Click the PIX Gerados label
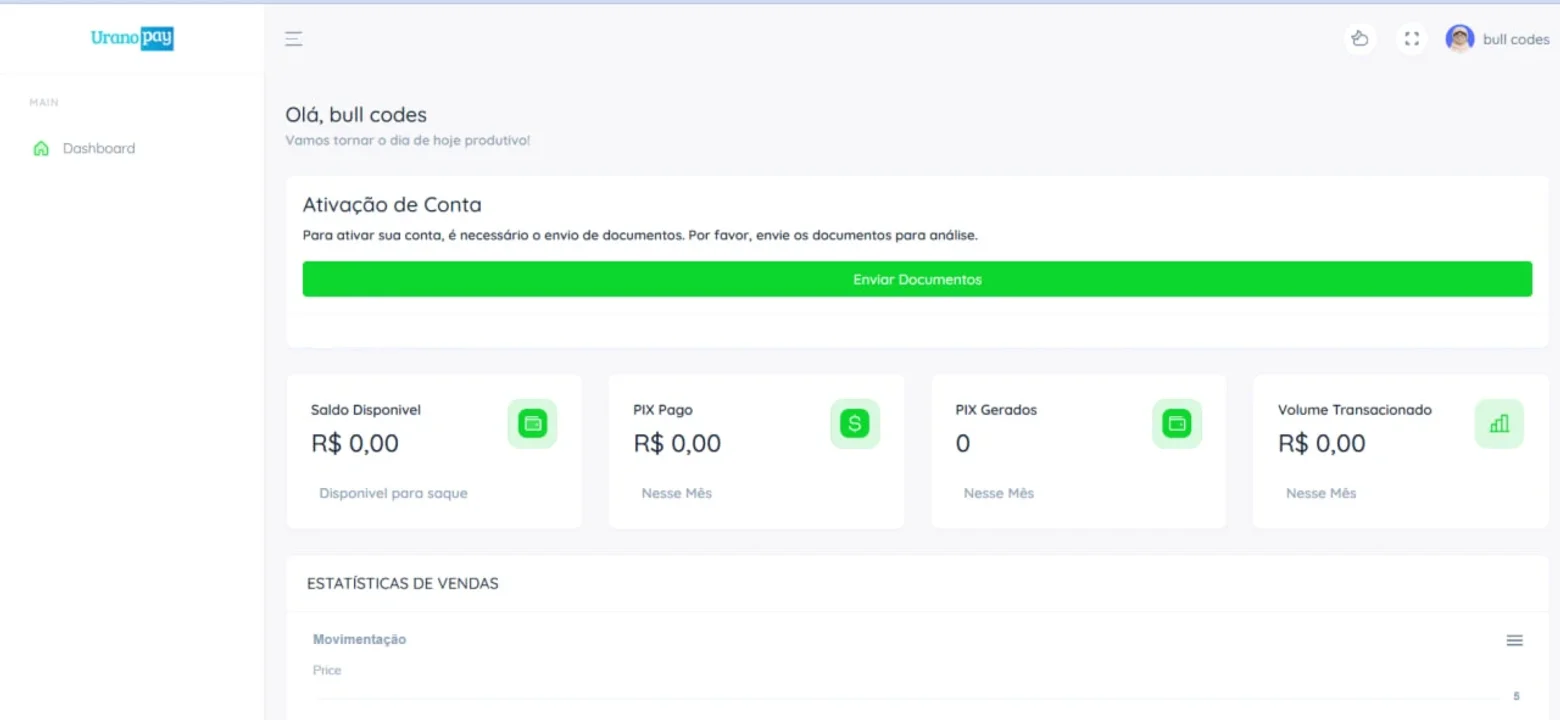This screenshot has width=1560, height=720. [x=996, y=410]
